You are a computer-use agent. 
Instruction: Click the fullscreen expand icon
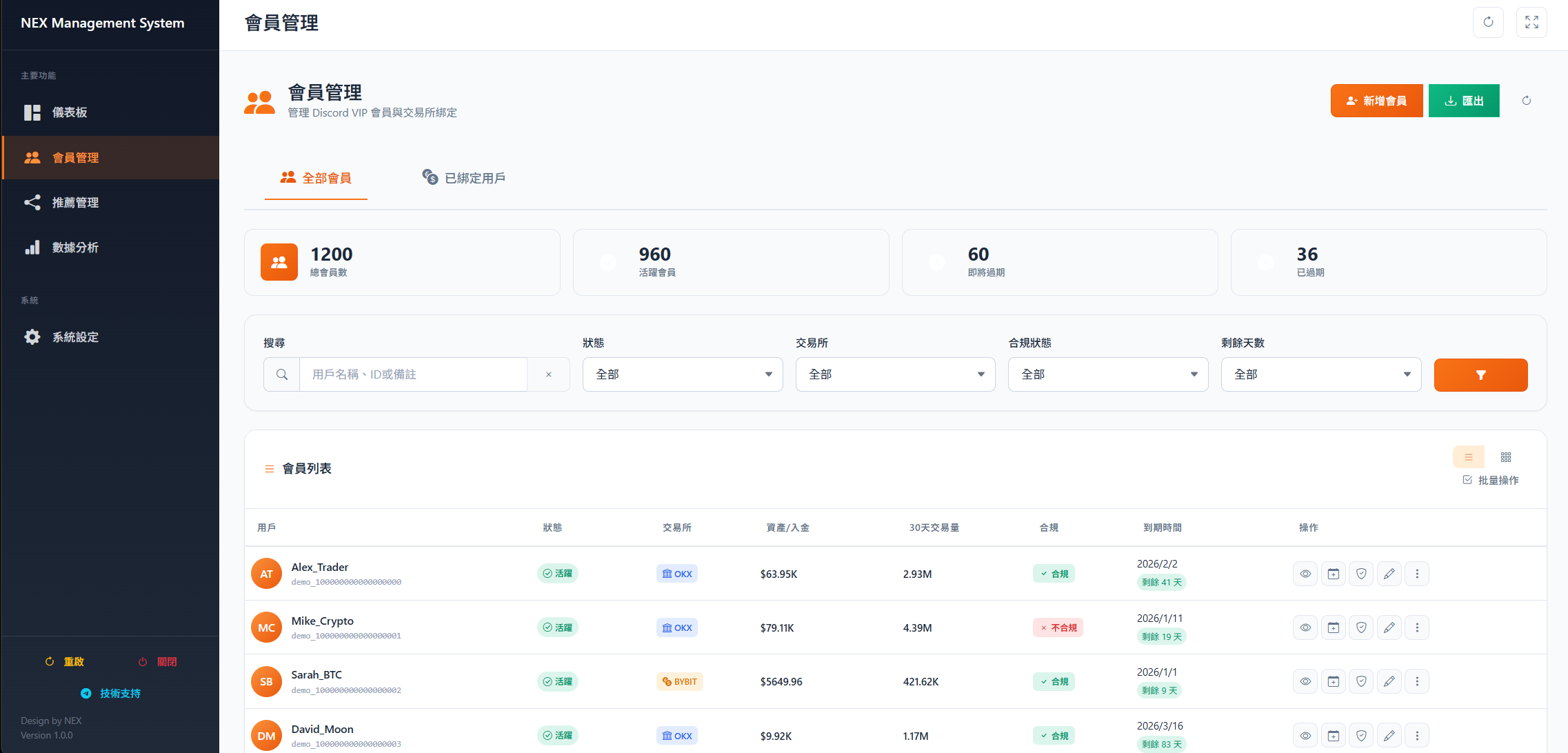coord(1531,22)
